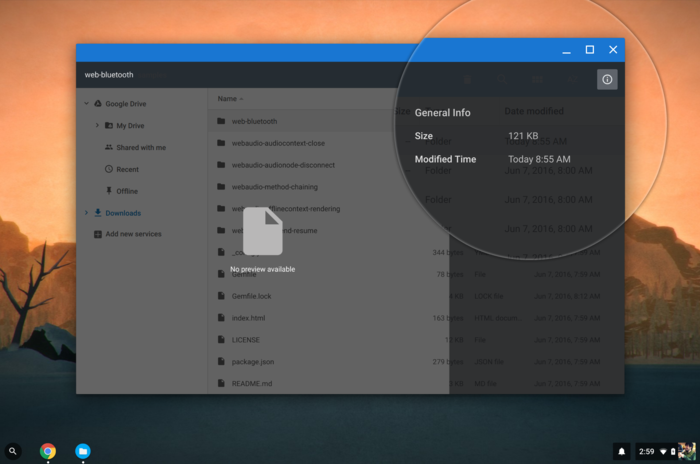Expand the Downloads section arrow
The width and height of the screenshot is (700, 464).
pyautogui.click(x=87, y=213)
